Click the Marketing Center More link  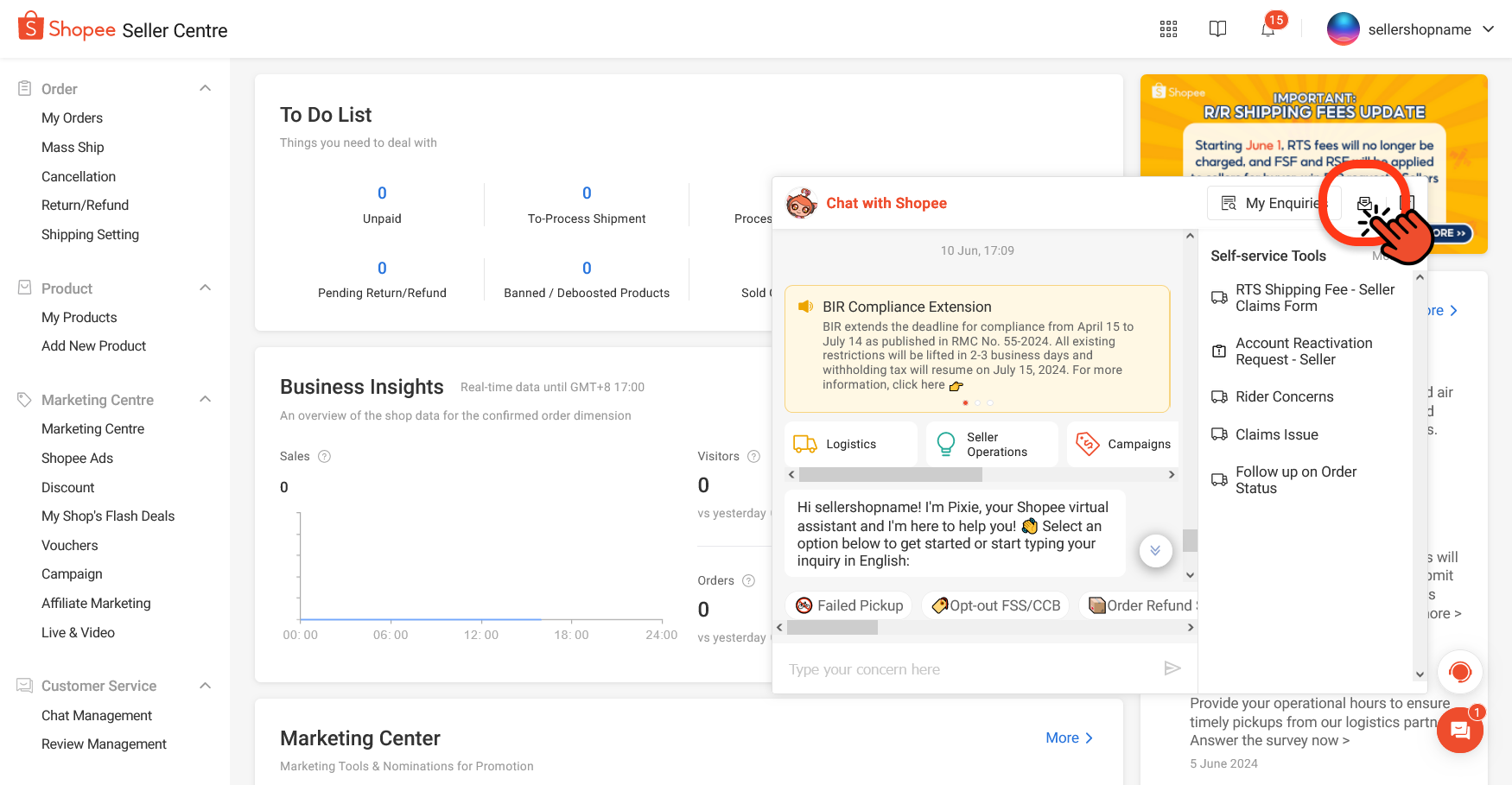(x=1070, y=738)
